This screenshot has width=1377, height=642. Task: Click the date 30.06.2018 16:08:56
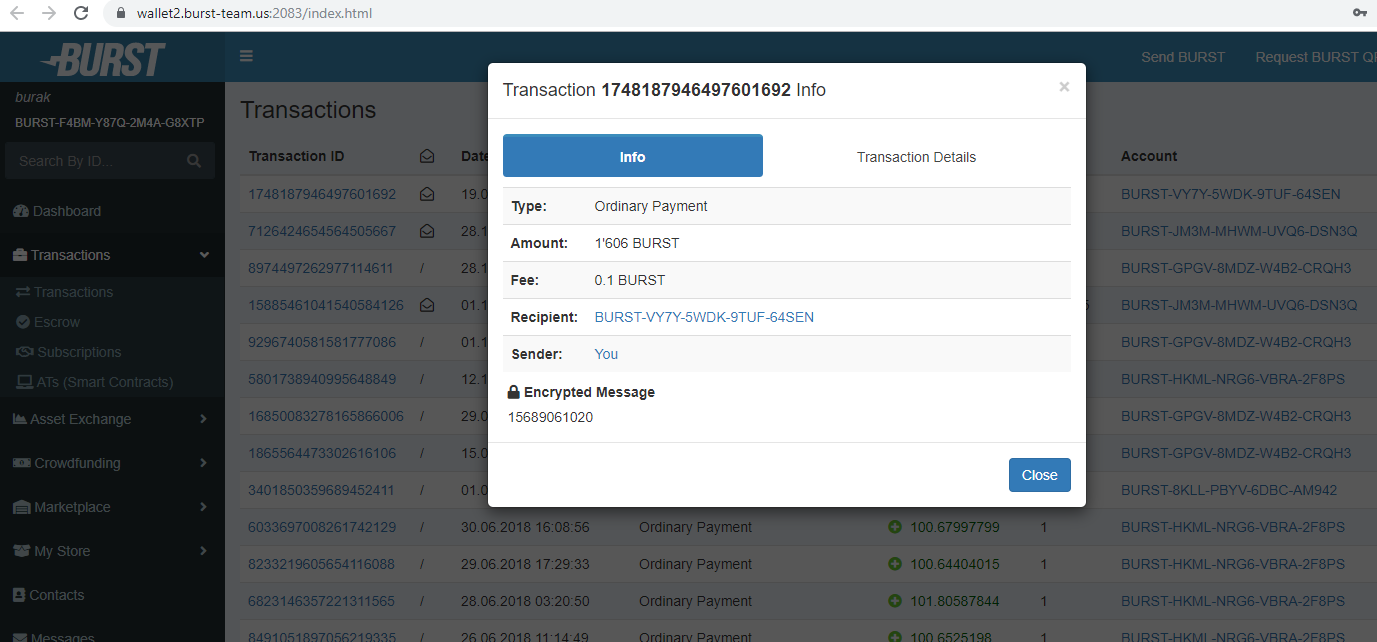[x=525, y=527]
